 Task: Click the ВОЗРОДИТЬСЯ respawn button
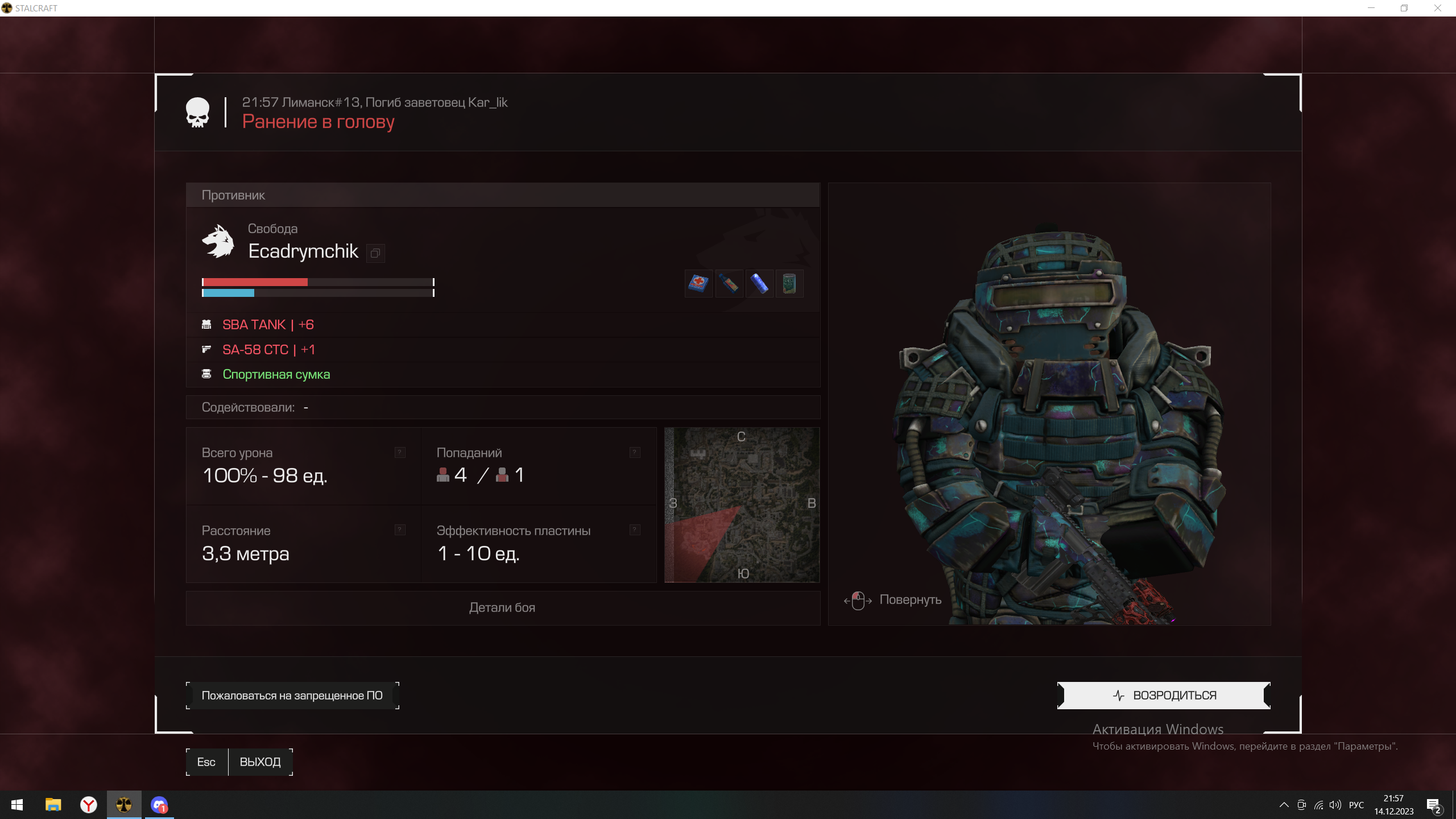1164,696
